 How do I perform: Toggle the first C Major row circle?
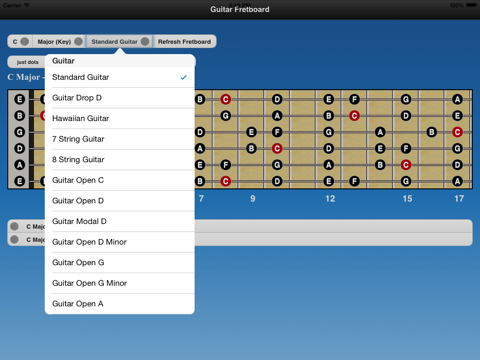coord(14,226)
